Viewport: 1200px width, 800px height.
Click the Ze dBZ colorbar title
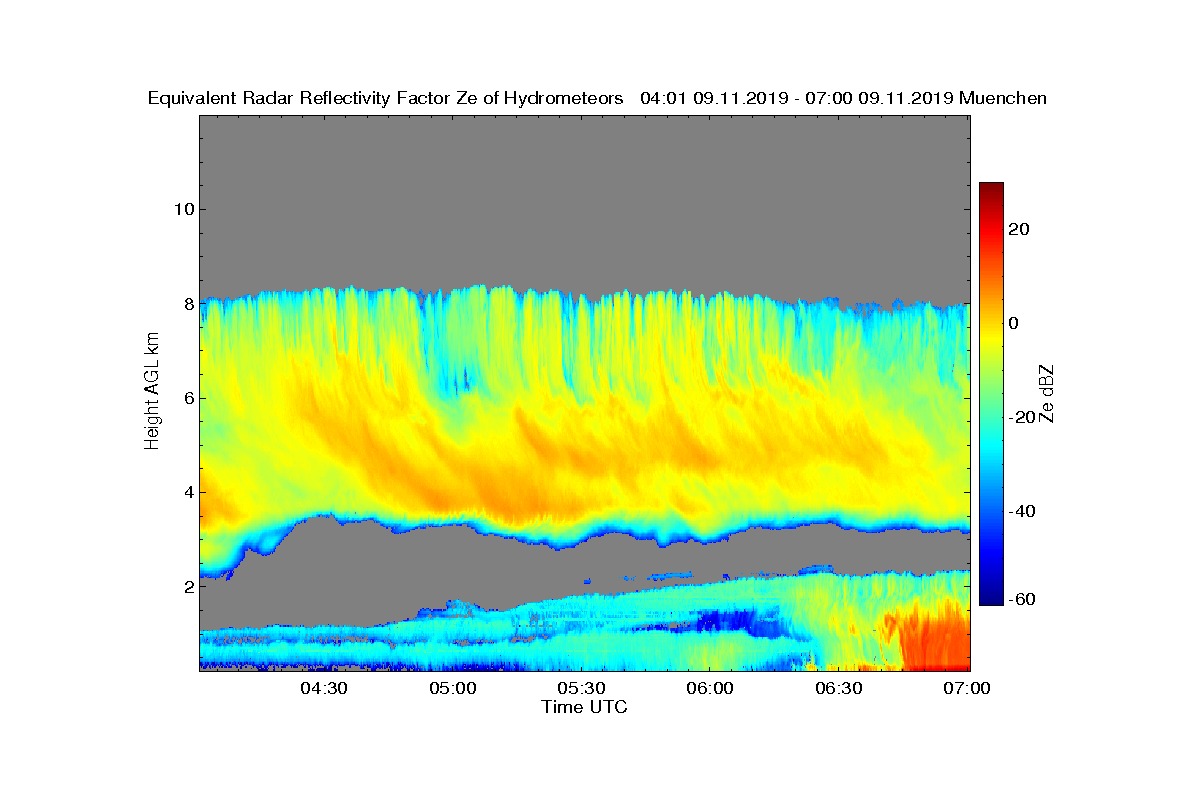point(1048,393)
